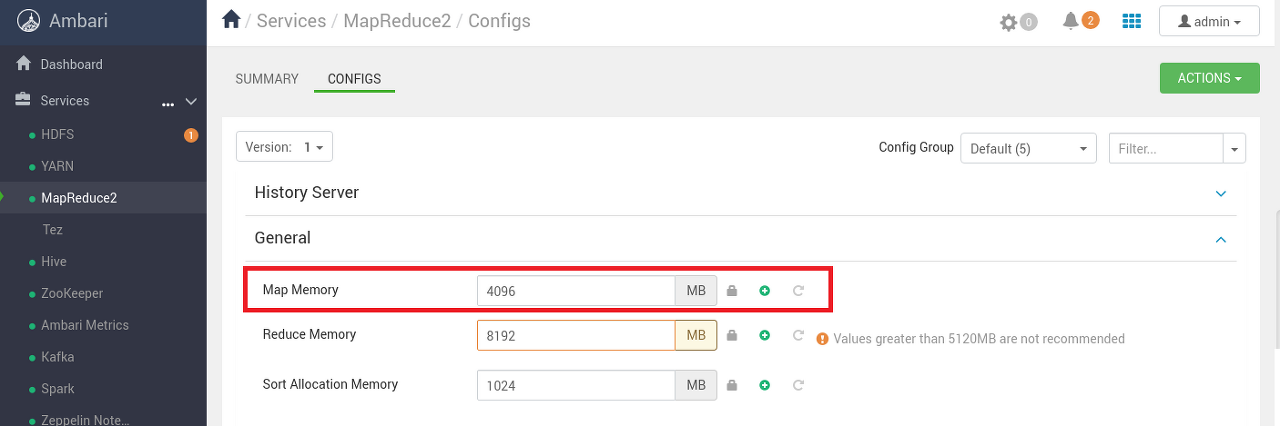Open background operations gear icon
1280x426 pixels.
click(1008, 22)
